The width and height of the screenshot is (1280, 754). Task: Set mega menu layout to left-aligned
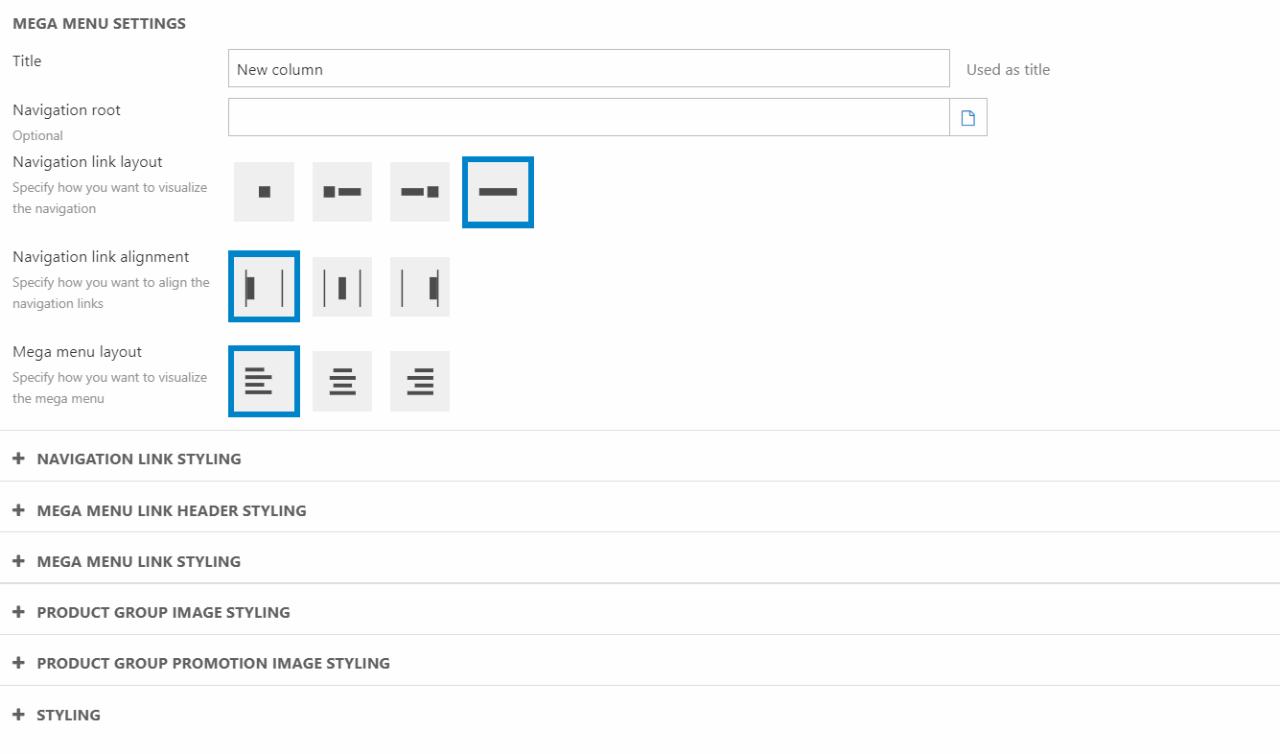pyautogui.click(x=264, y=381)
